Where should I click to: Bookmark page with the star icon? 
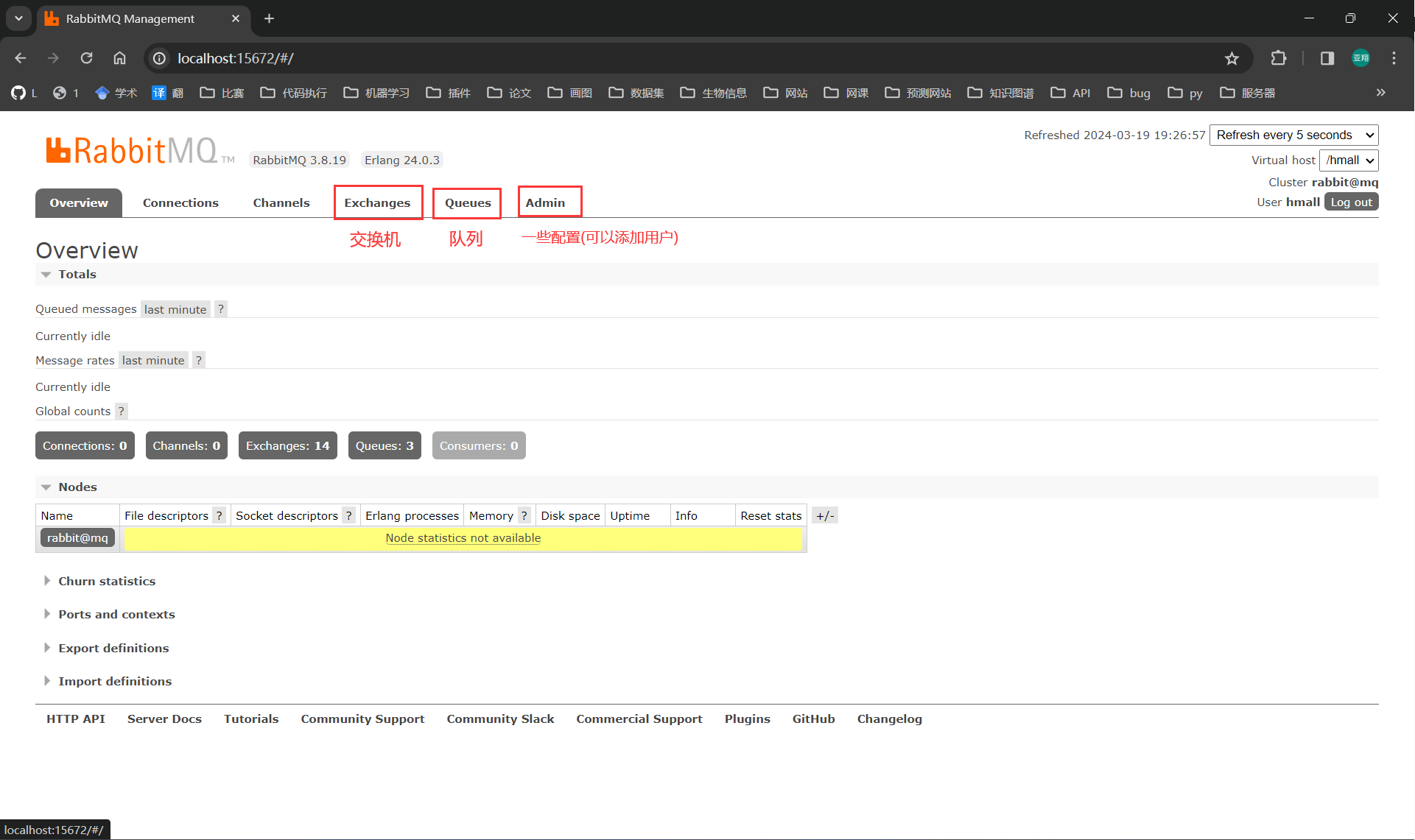pos(1232,58)
